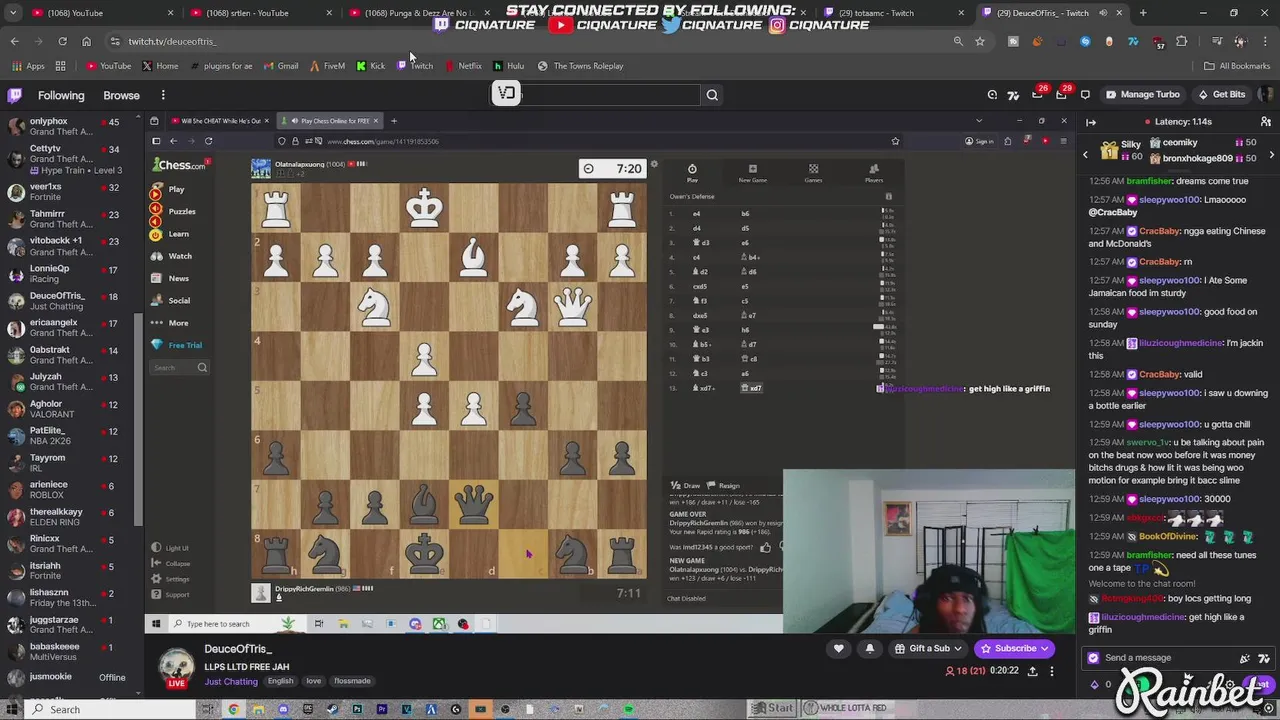Click the Twitch logo home icon

coord(15,95)
